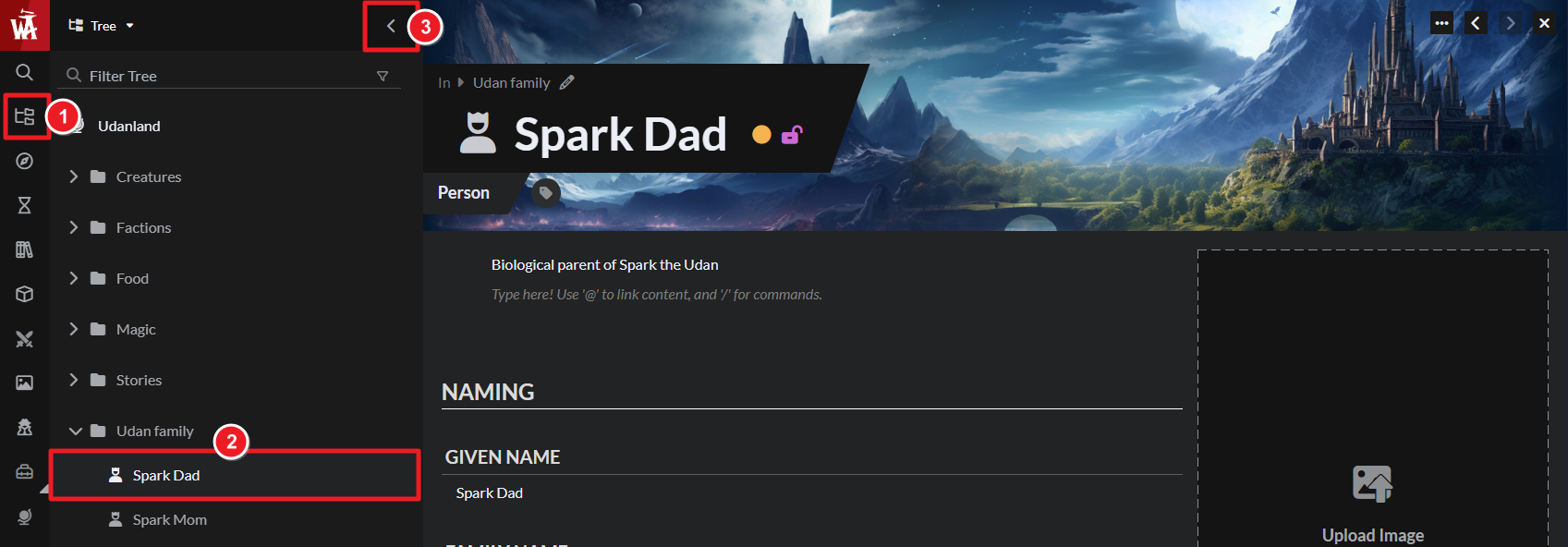Image resolution: width=1568 pixels, height=547 pixels.
Task: Open the crossed swords RPG icon
Action: coord(25,339)
